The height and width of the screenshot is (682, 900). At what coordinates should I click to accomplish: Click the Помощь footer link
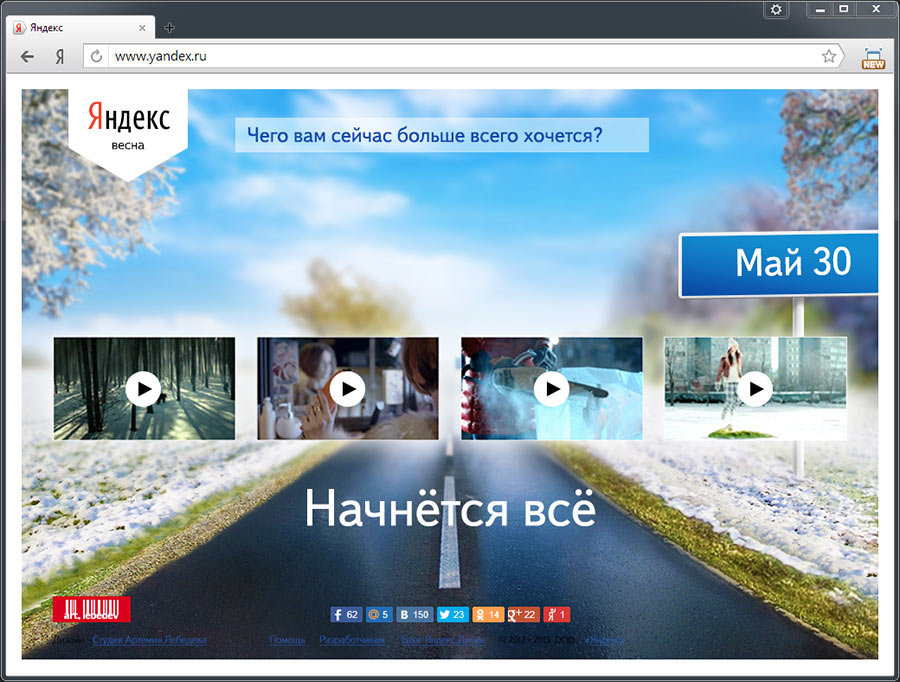[287, 639]
